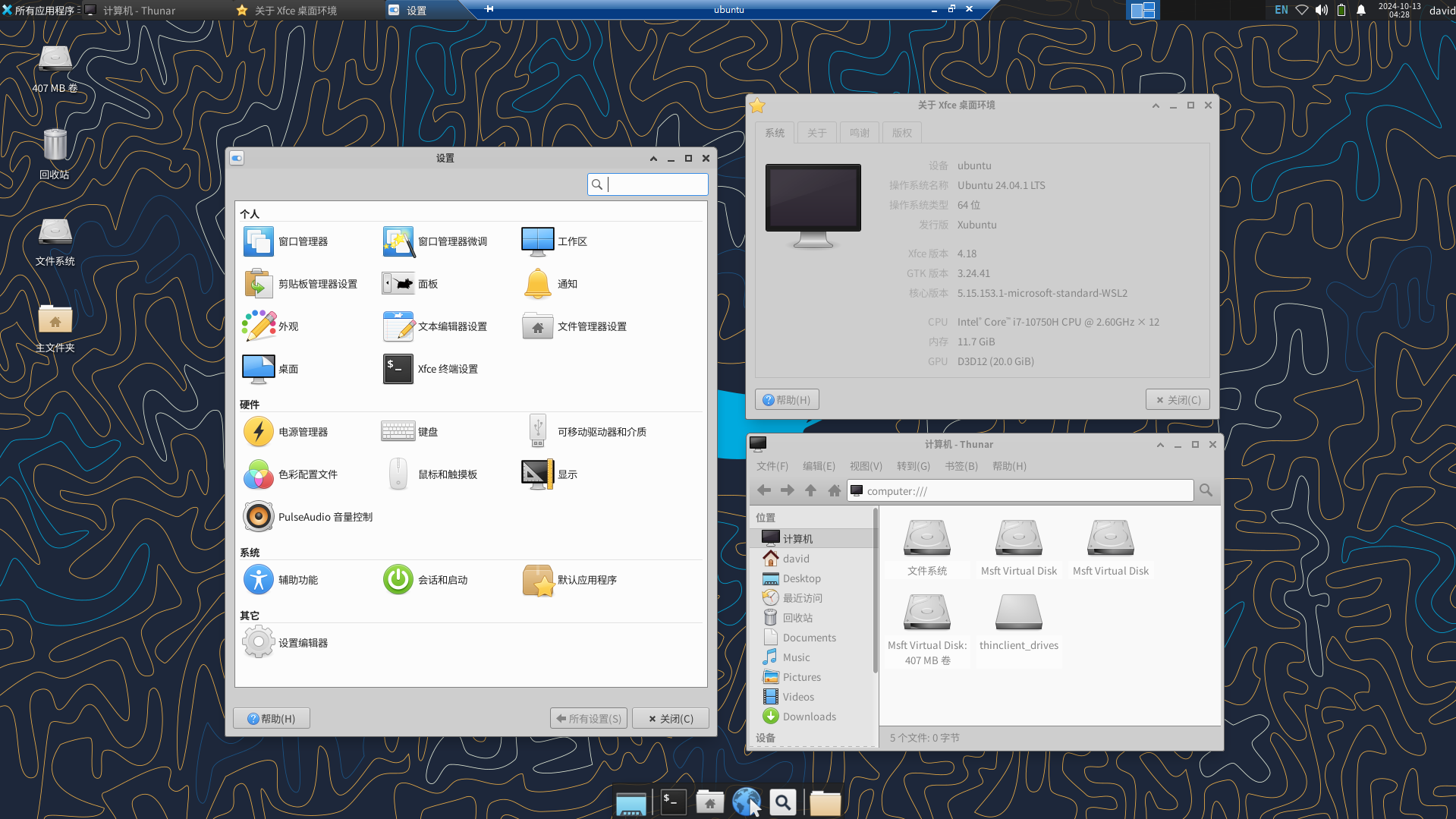Click Close (关闭) button in Settings window
Screen dimensions: 1456x819
pos(671,718)
